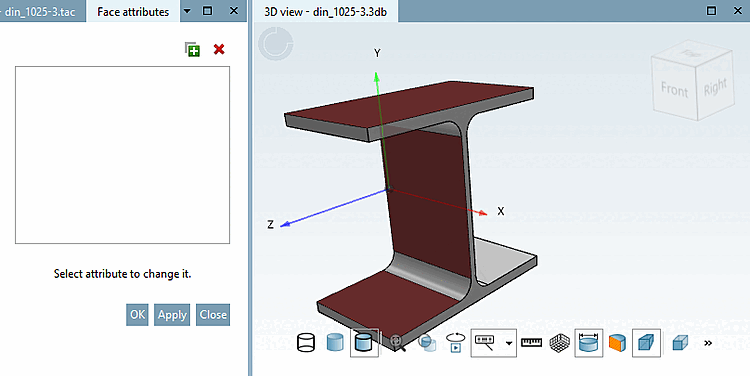
Task: Select wireframe cylinder display mode
Action: click(x=306, y=343)
